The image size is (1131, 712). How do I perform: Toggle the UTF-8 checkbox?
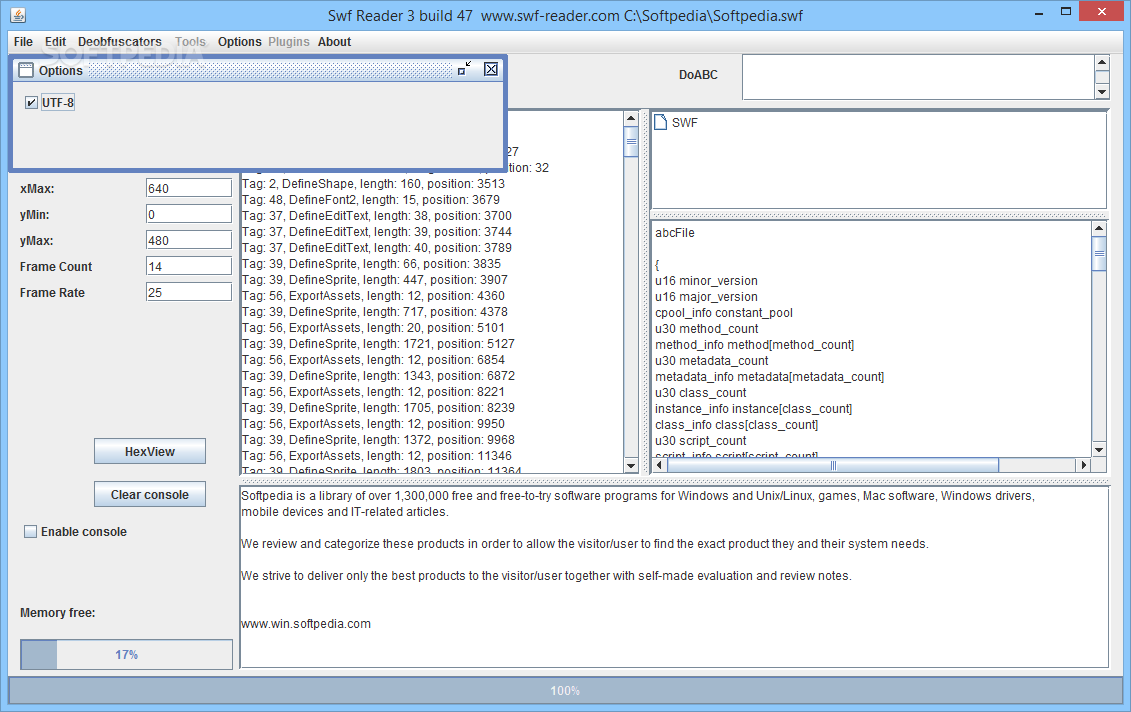31,102
